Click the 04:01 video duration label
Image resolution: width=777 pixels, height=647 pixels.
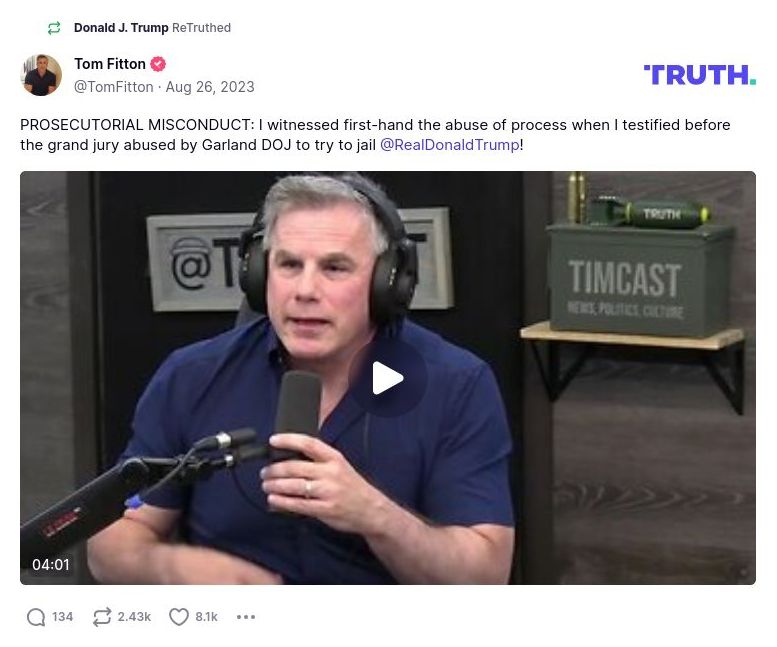pyautogui.click(x=51, y=564)
